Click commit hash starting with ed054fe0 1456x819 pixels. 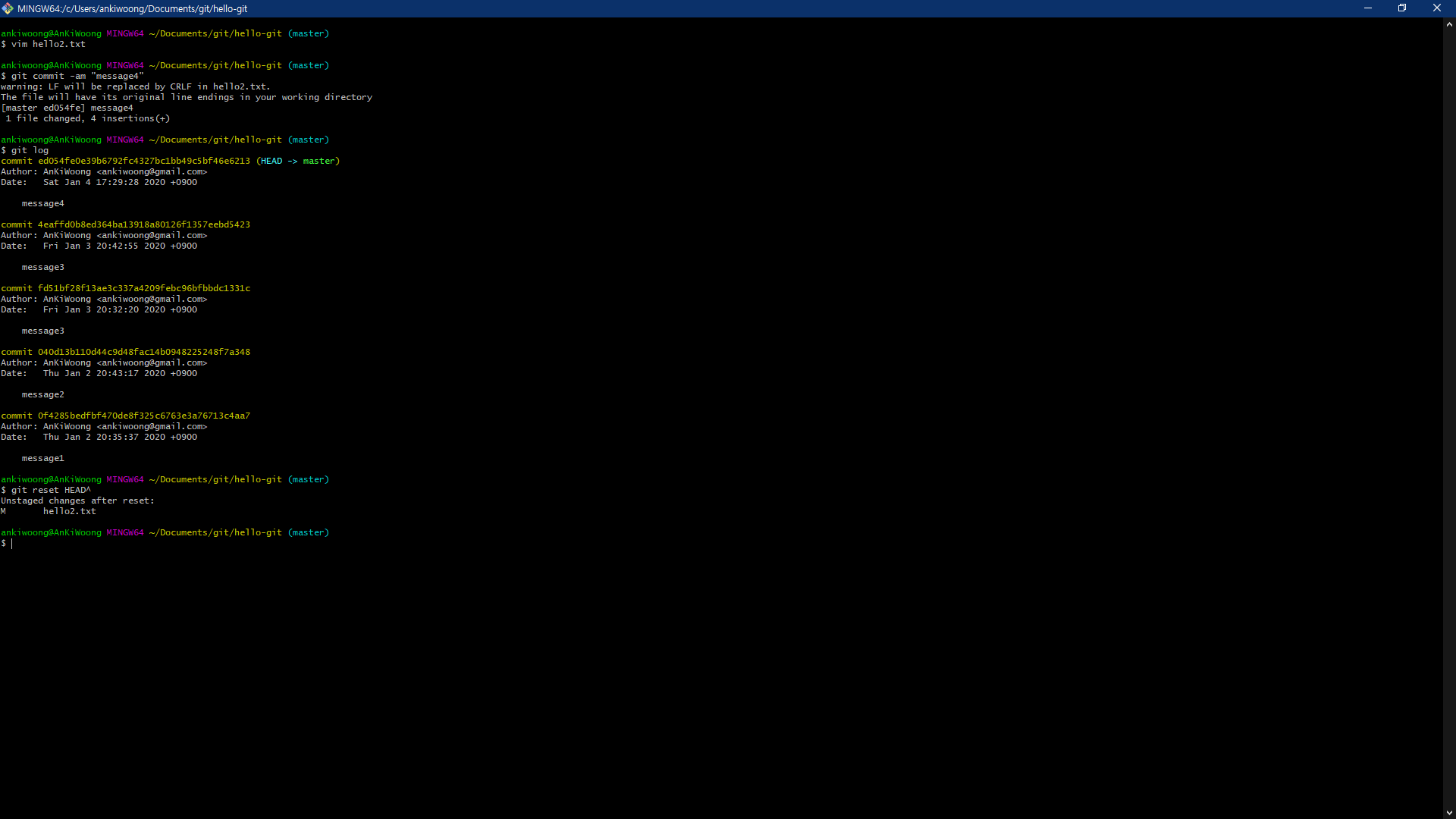(144, 161)
